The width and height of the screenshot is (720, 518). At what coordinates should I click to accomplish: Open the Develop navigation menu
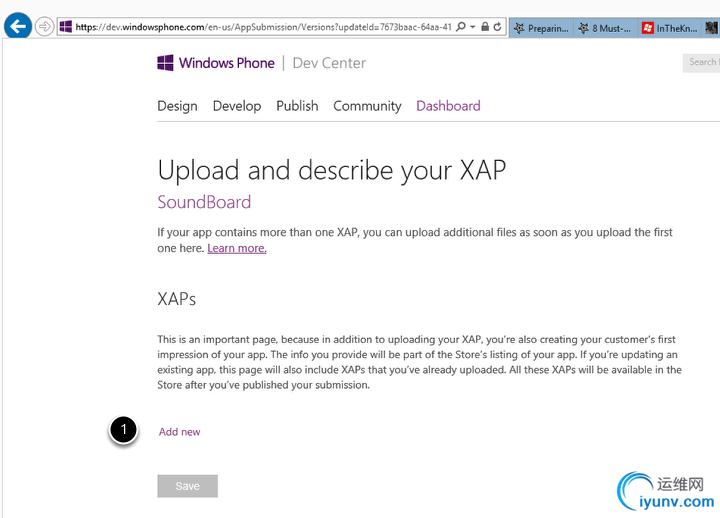click(237, 106)
